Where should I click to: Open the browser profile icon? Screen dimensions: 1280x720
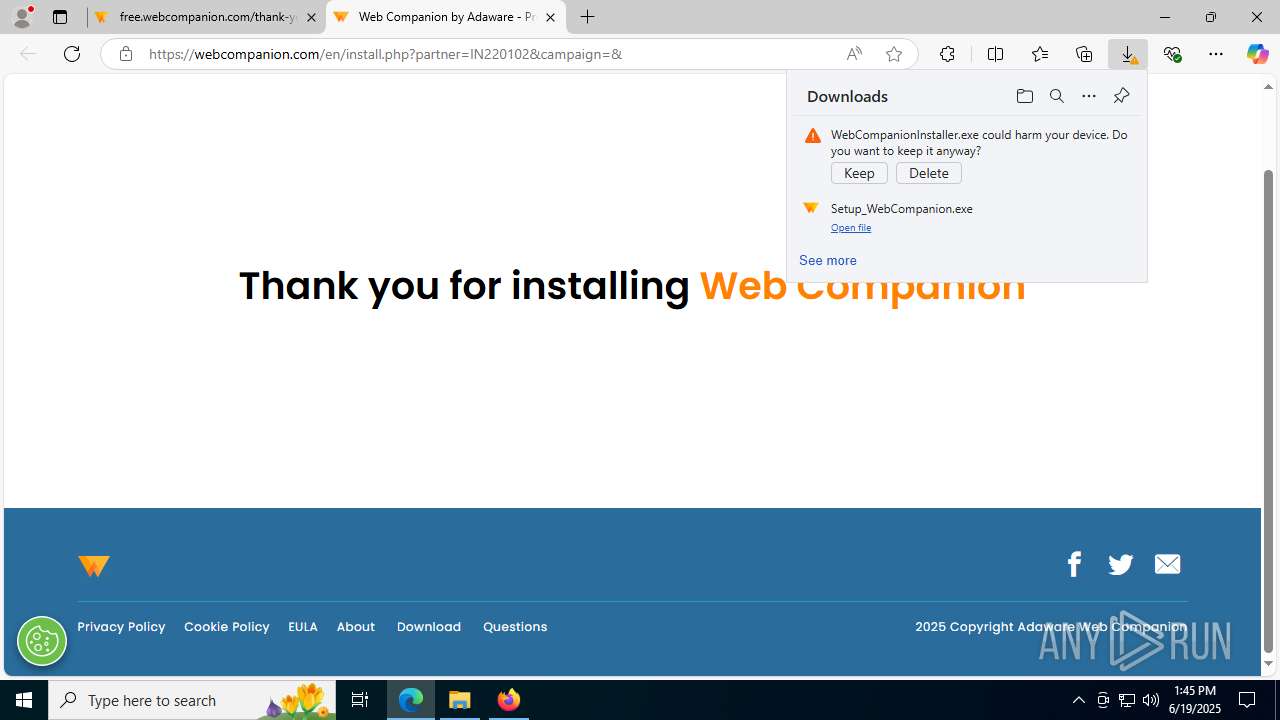pyautogui.click(x=22, y=17)
